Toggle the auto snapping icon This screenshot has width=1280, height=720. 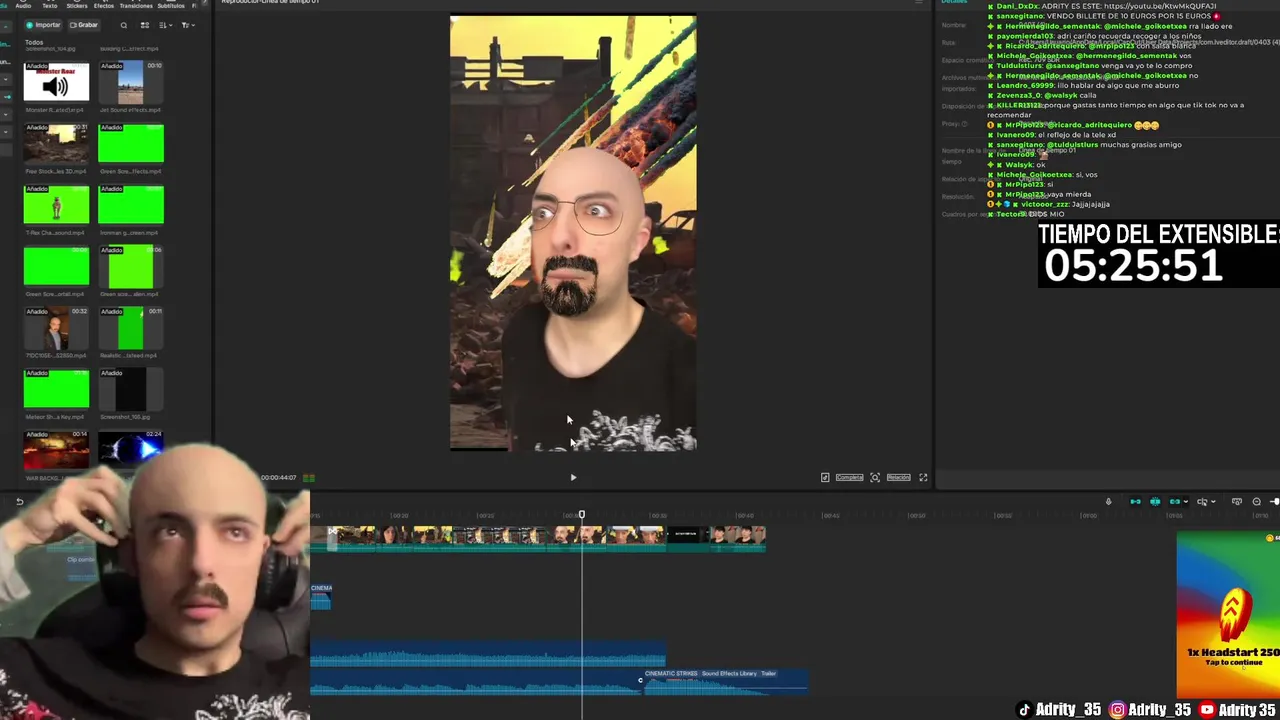[x=1155, y=502]
